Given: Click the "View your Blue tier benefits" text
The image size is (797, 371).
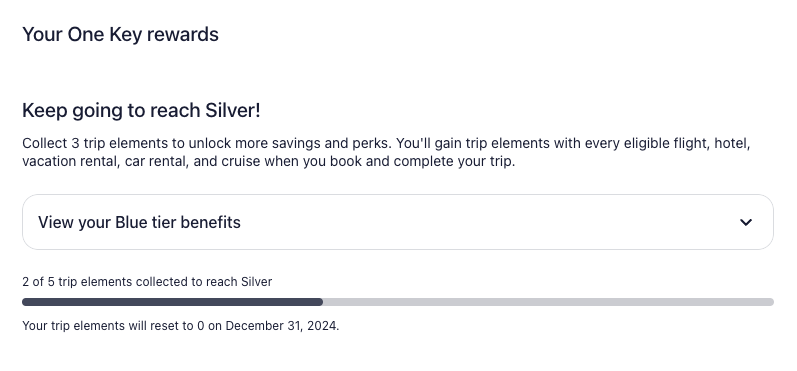Looking at the screenshot, I should (x=139, y=222).
